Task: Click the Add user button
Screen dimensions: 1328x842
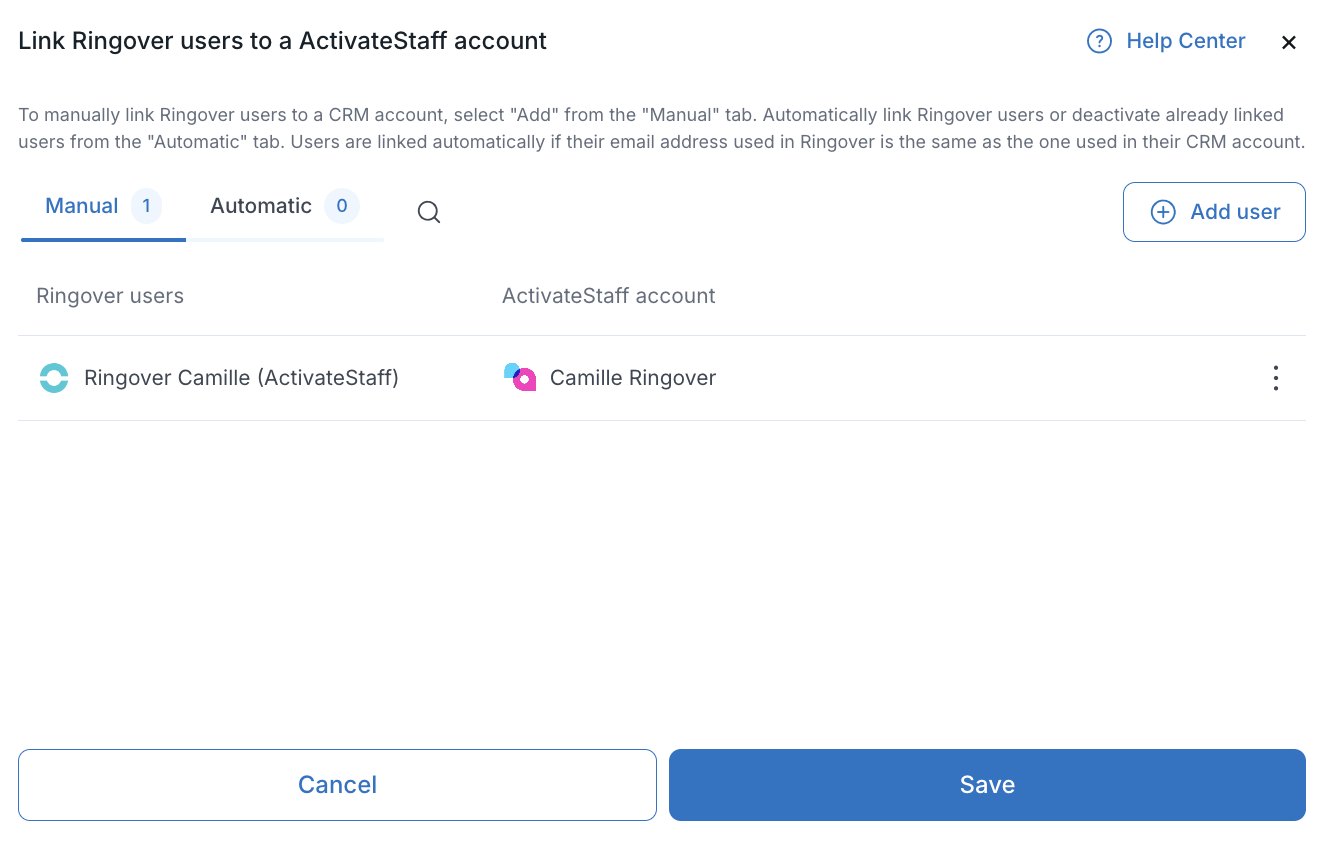Action: (1214, 212)
